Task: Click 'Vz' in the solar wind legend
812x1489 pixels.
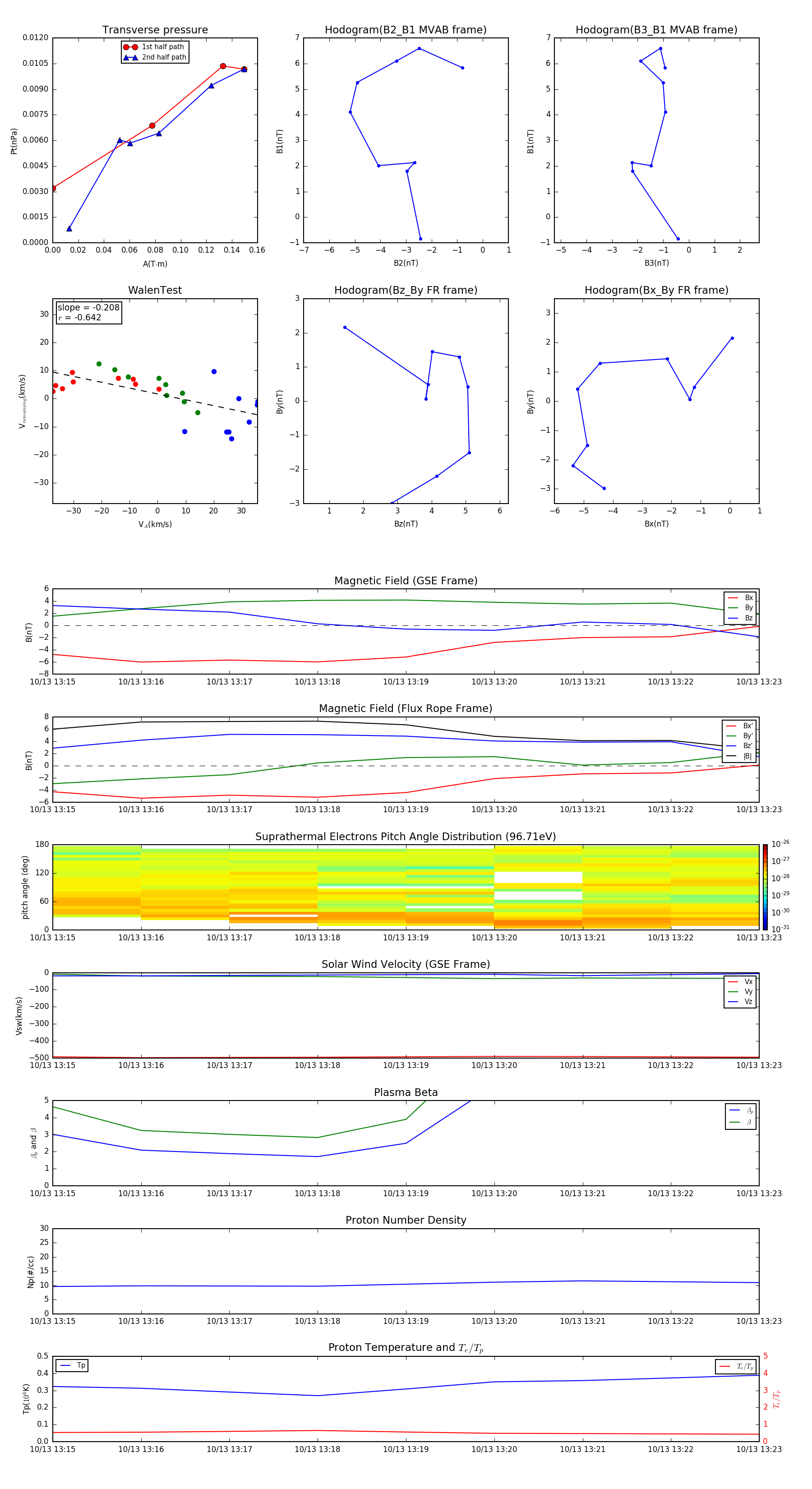Action: coord(740,1002)
